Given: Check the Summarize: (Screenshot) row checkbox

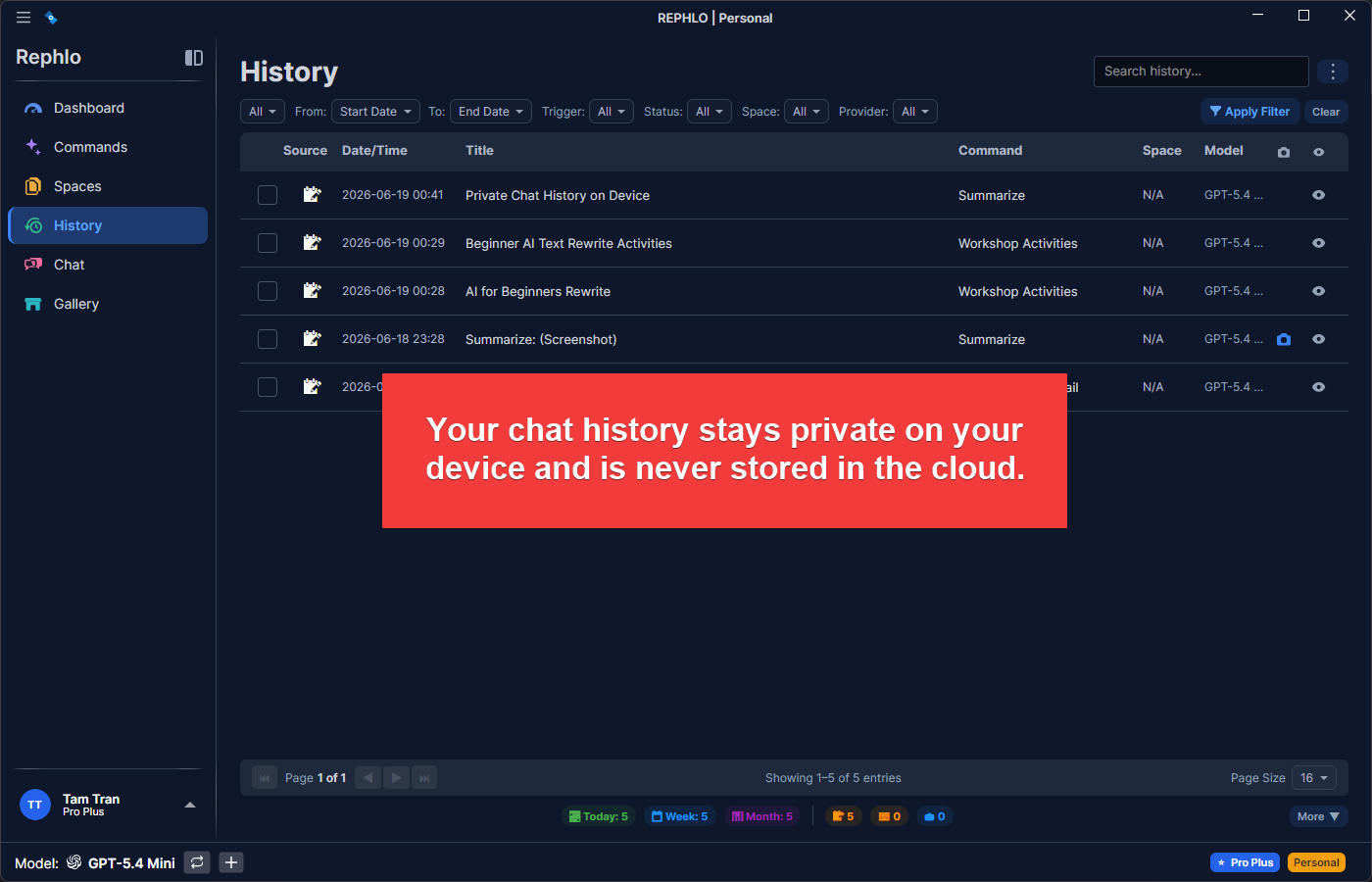Looking at the screenshot, I should coord(268,339).
